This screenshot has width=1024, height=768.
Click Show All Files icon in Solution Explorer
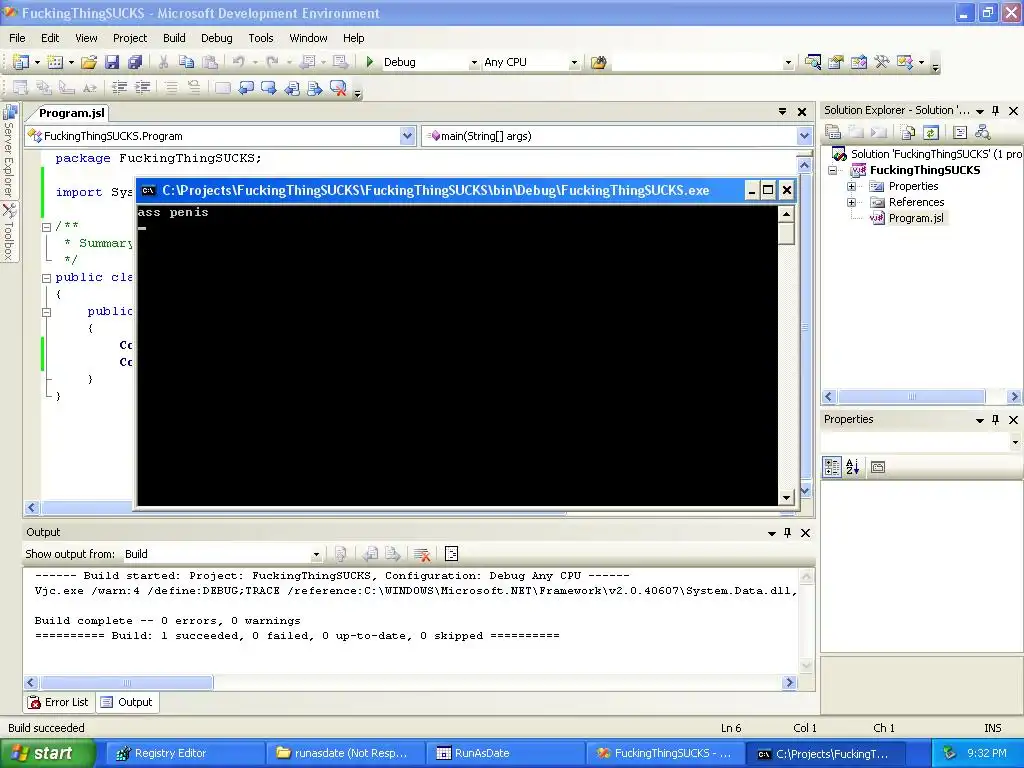[x=908, y=133]
